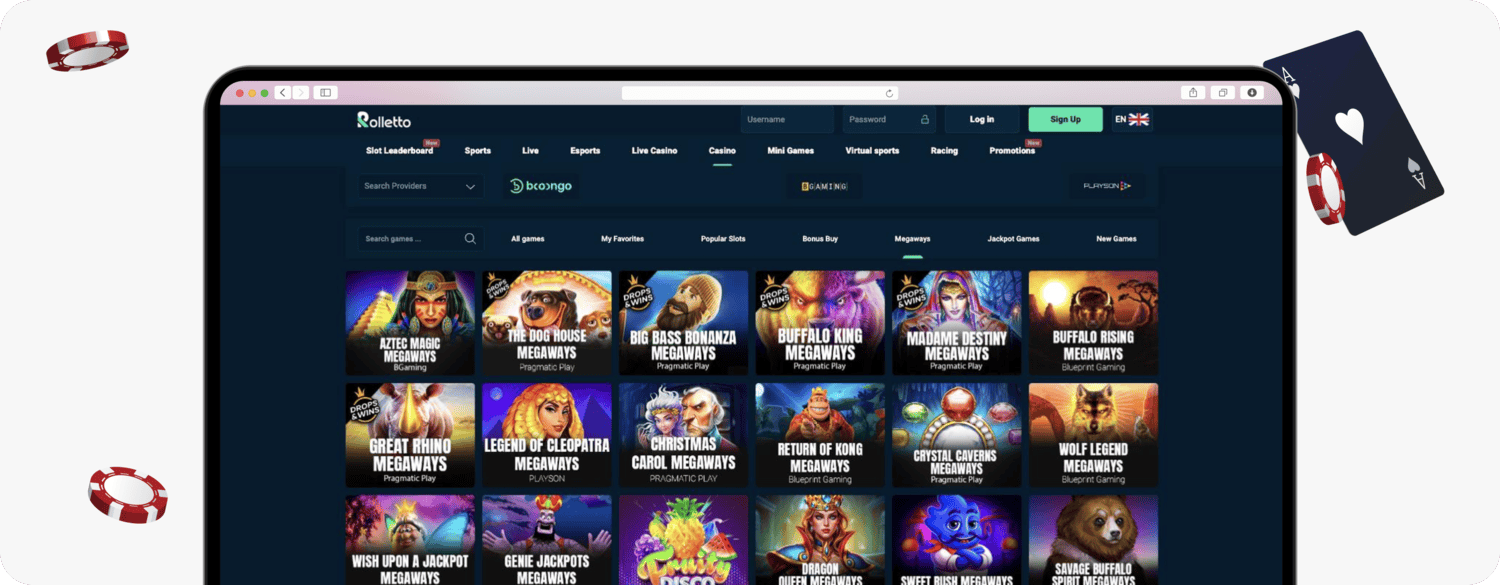Switch to the Popular Slots tab

[x=723, y=239]
